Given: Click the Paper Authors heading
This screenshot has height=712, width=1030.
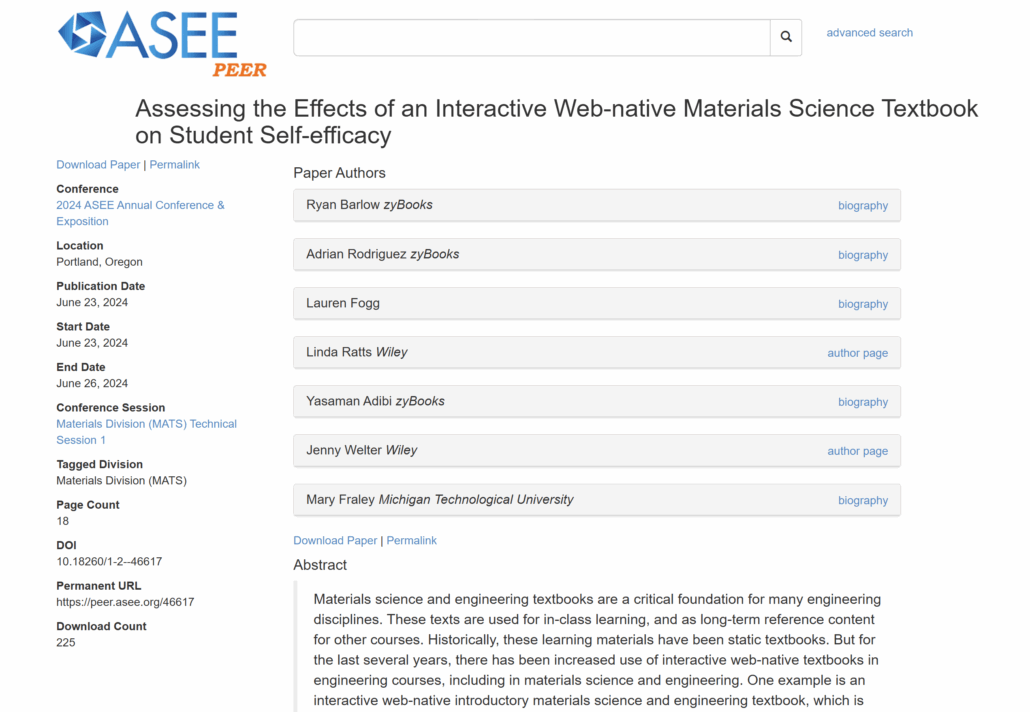Looking at the screenshot, I should [339, 173].
